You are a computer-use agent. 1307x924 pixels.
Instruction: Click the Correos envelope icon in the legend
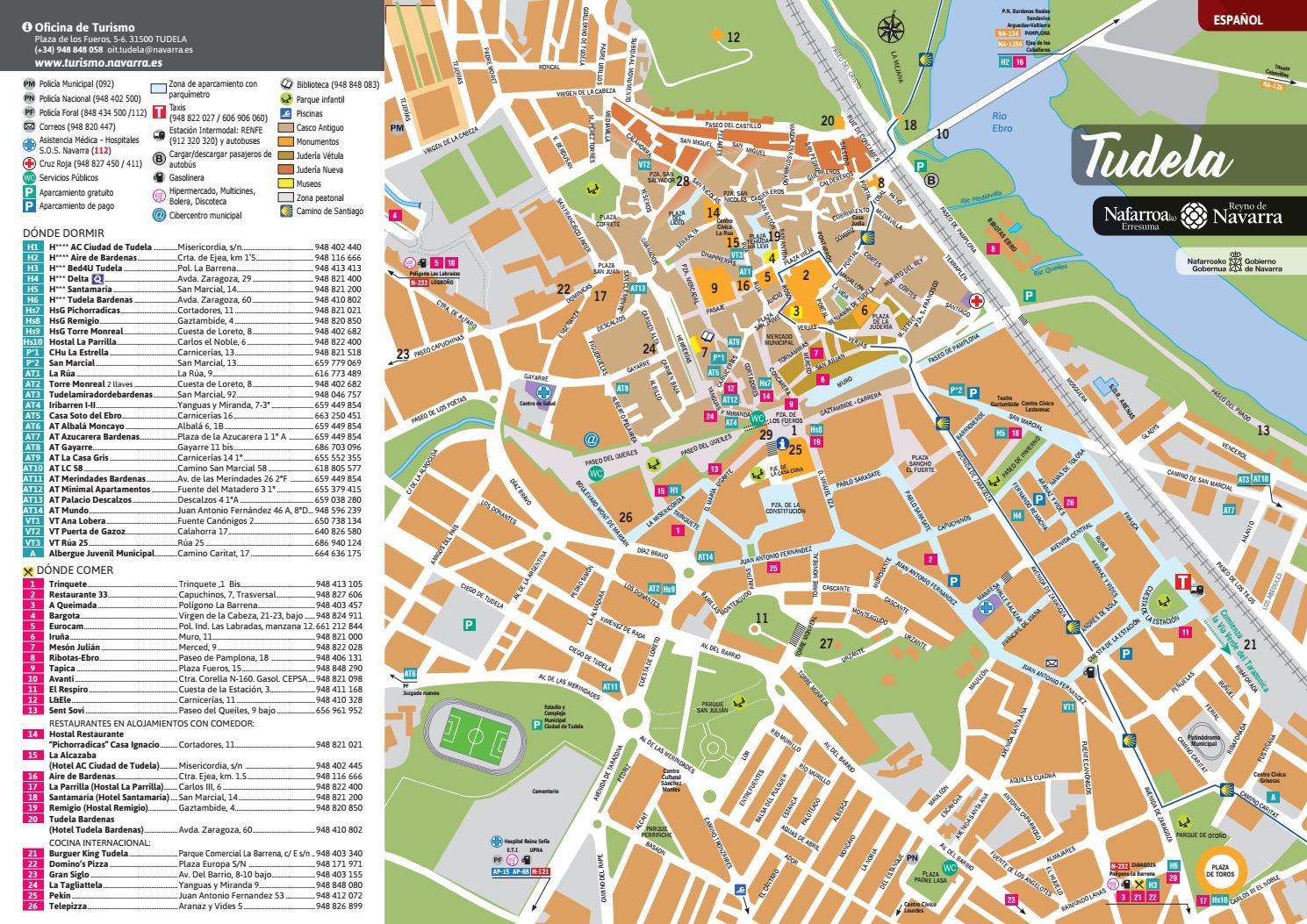tap(29, 126)
